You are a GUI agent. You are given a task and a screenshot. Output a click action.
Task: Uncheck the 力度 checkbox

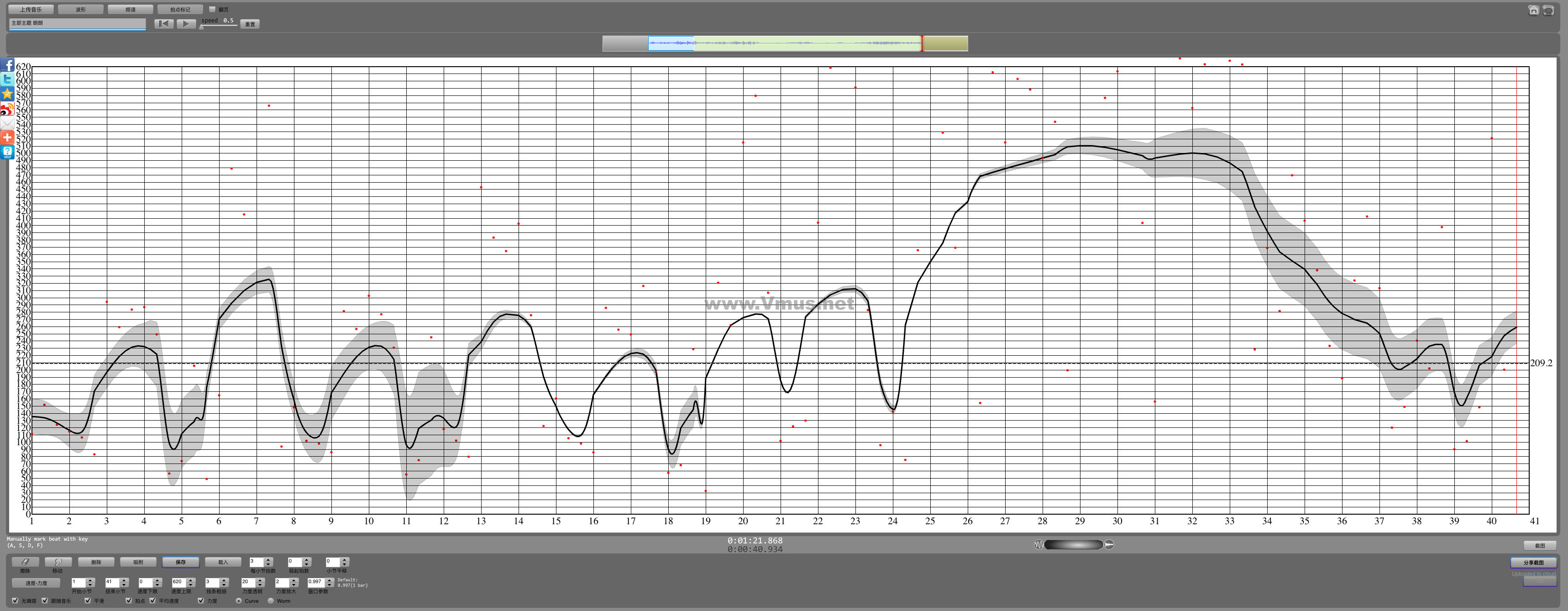(x=201, y=600)
